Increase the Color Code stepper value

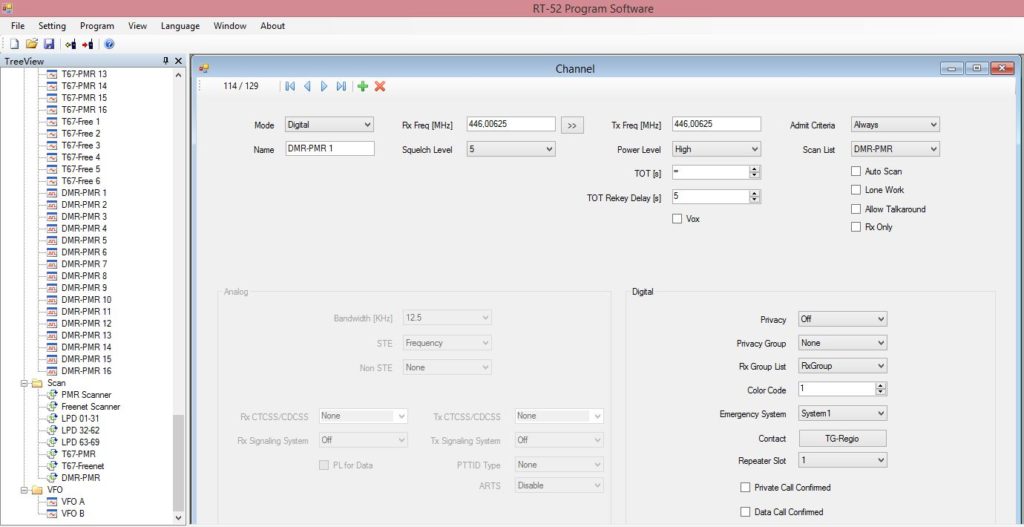[x=881, y=385]
